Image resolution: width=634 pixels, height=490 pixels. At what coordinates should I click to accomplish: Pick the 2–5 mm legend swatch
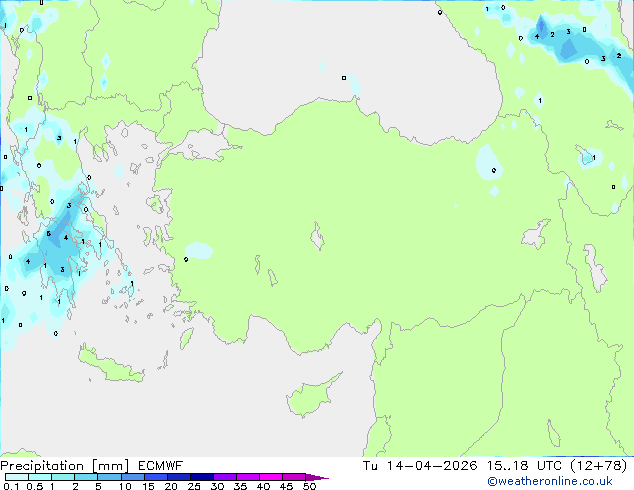pyautogui.click(x=86, y=477)
